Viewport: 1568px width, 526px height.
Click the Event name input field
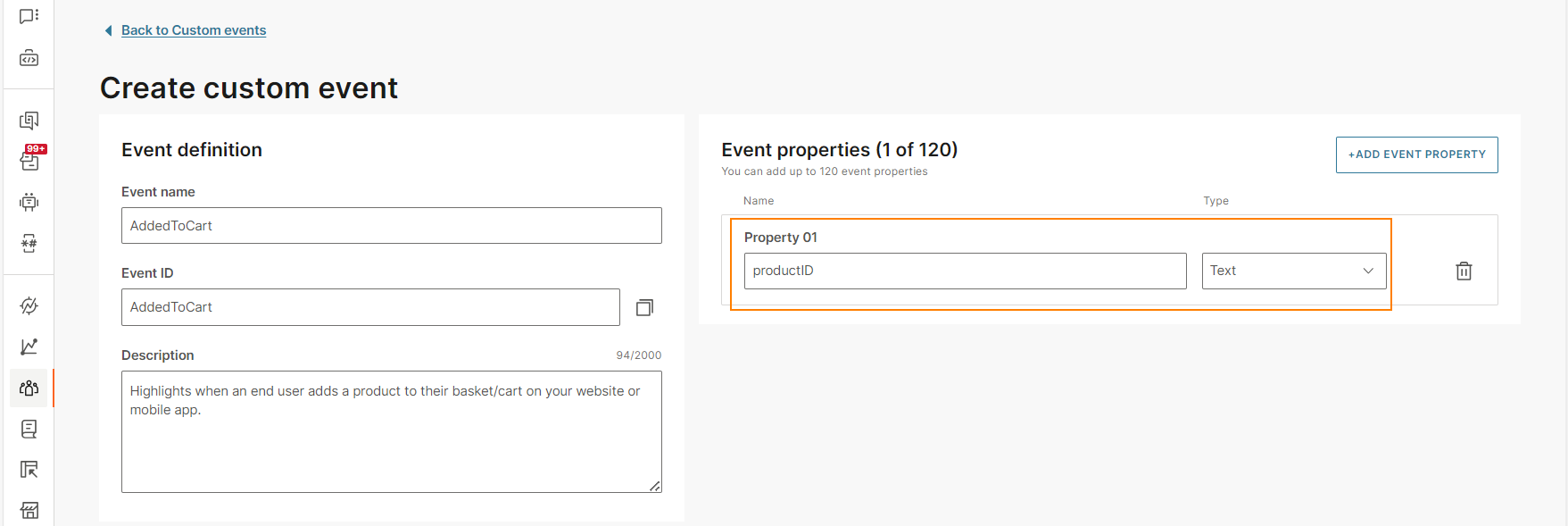391,226
